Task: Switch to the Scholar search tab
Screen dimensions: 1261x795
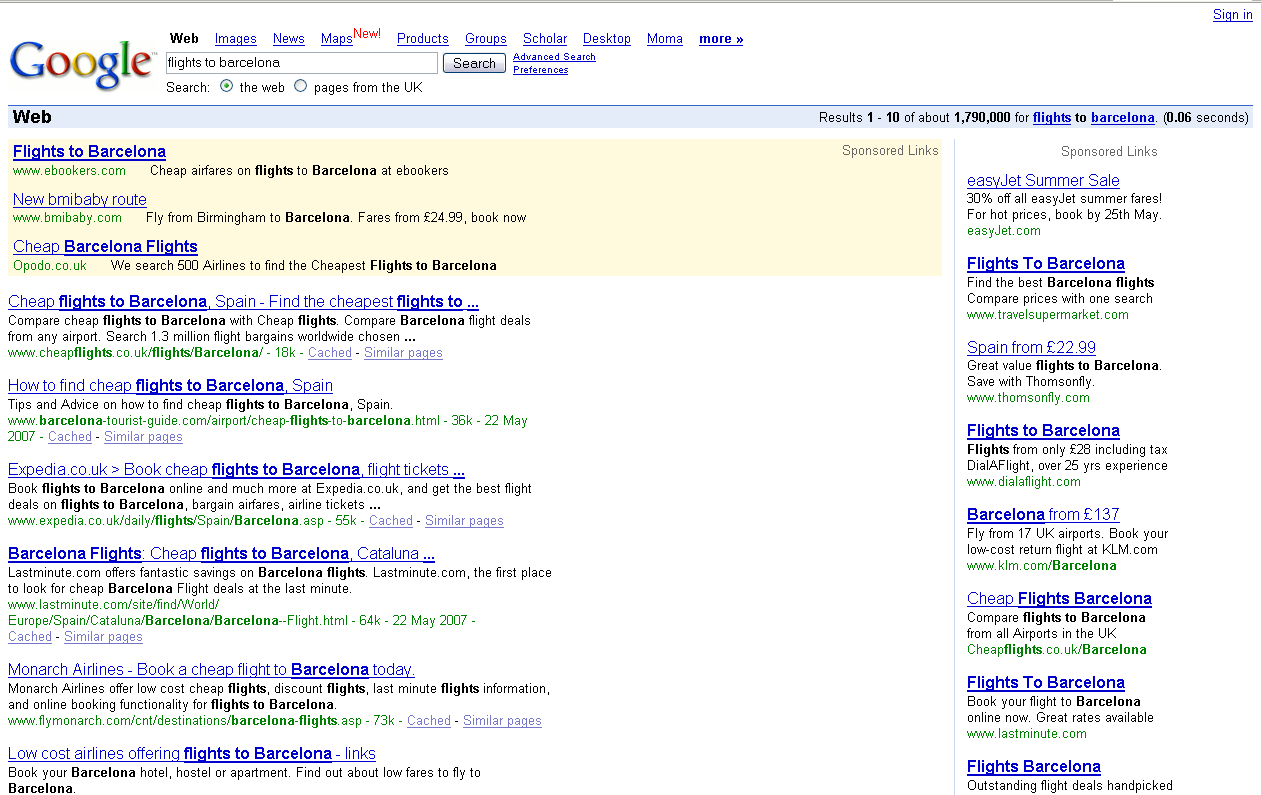Action: (x=545, y=39)
